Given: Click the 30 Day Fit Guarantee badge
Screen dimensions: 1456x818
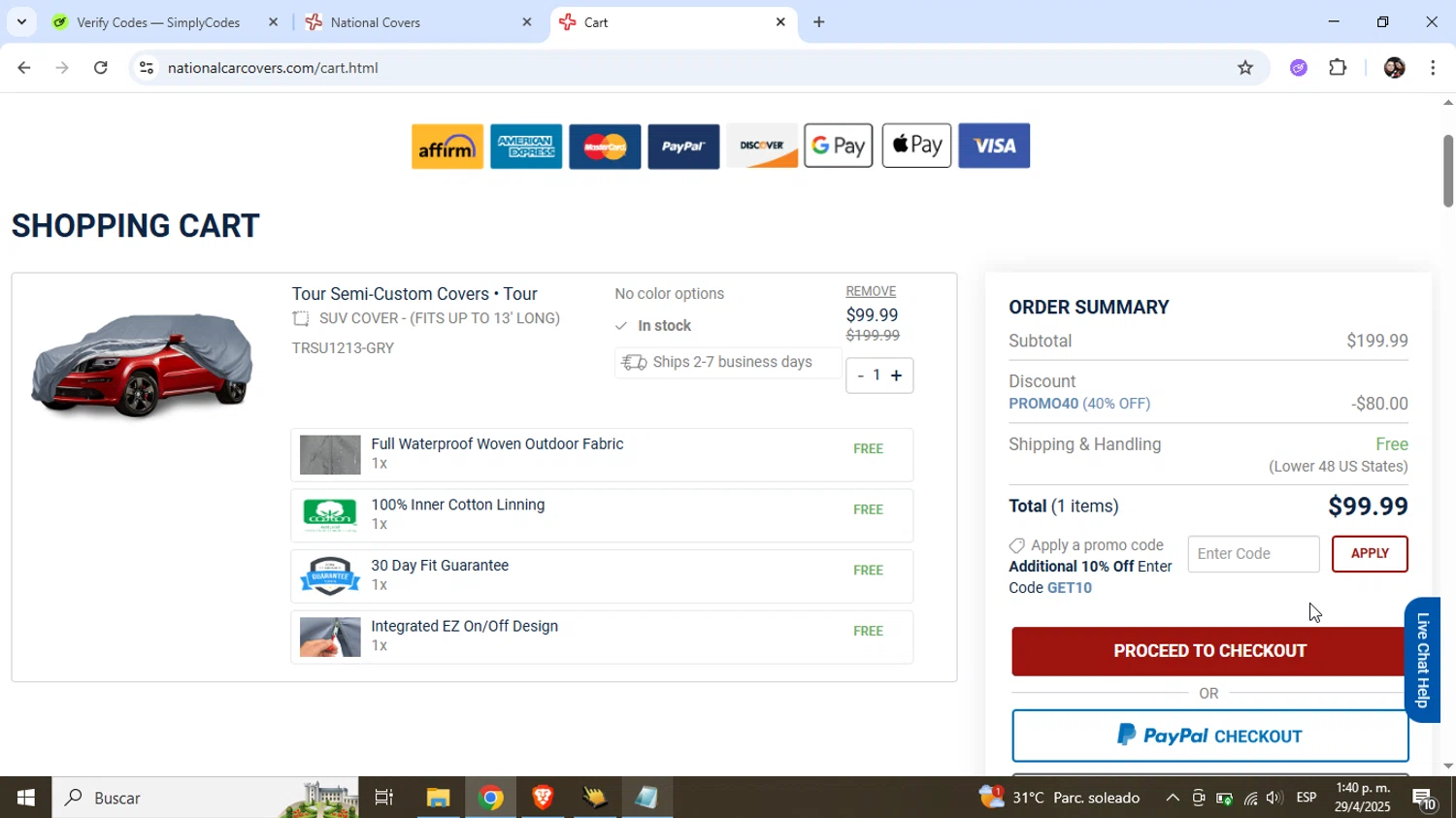Looking at the screenshot, I should pos(330,576).
